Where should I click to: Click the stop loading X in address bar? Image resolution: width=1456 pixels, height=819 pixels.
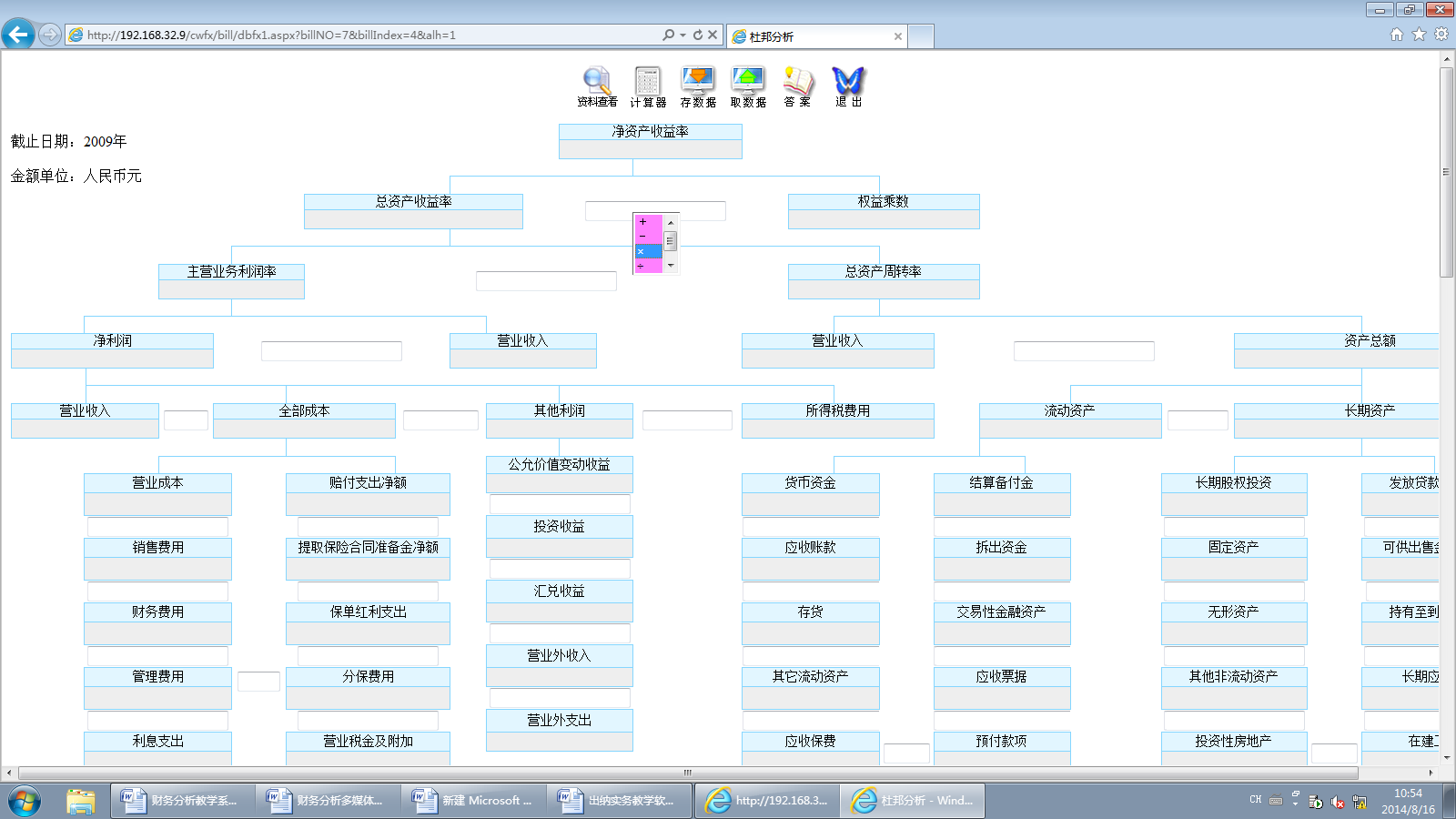[x=713, y=35]
